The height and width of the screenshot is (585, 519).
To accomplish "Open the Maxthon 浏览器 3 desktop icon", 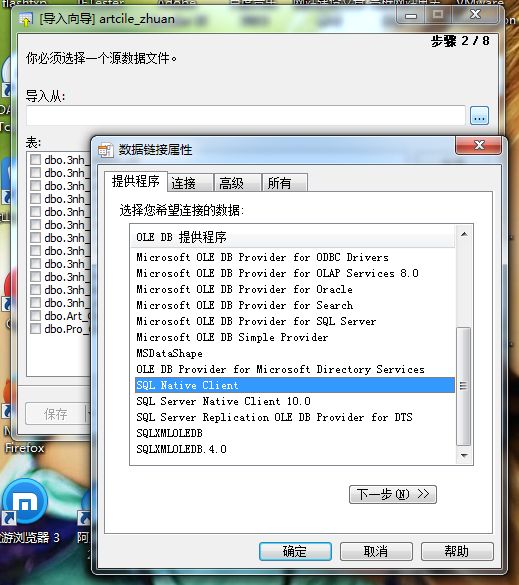I will (25, 502).
